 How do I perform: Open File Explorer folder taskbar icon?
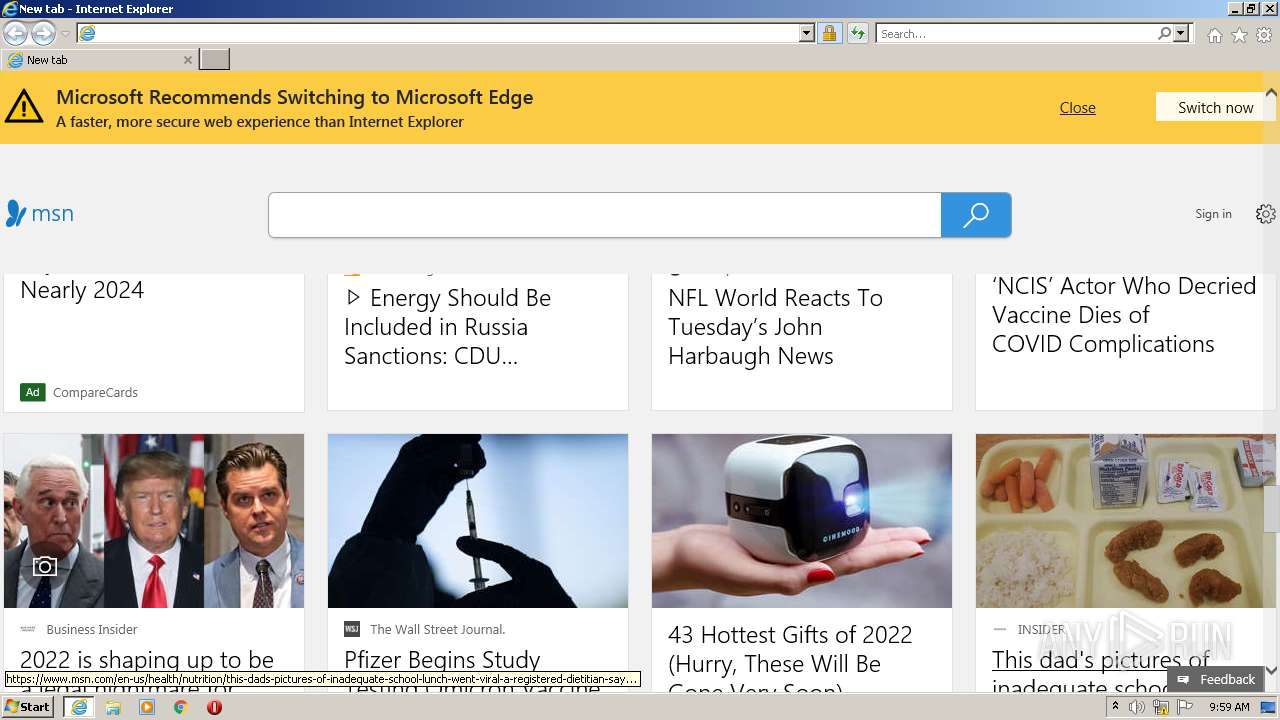(x=113, y=707)
